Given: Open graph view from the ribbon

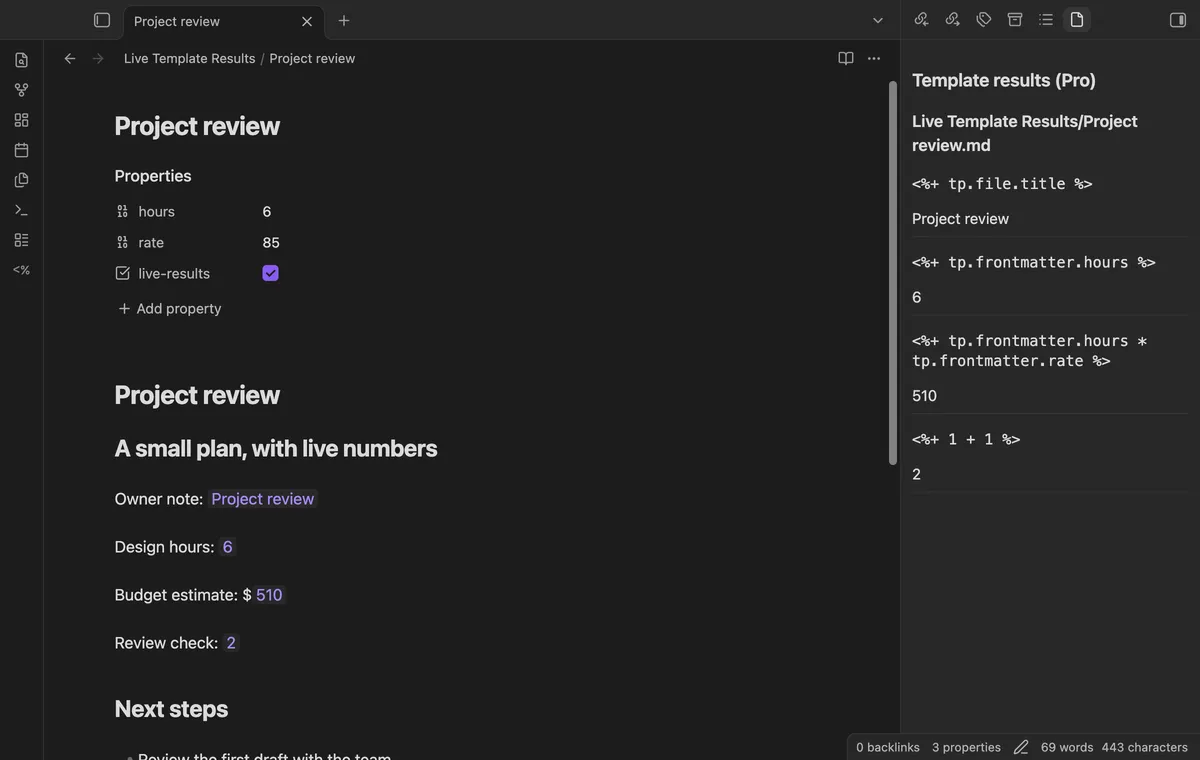Looking at the screenshot, I should pos(21,90).
